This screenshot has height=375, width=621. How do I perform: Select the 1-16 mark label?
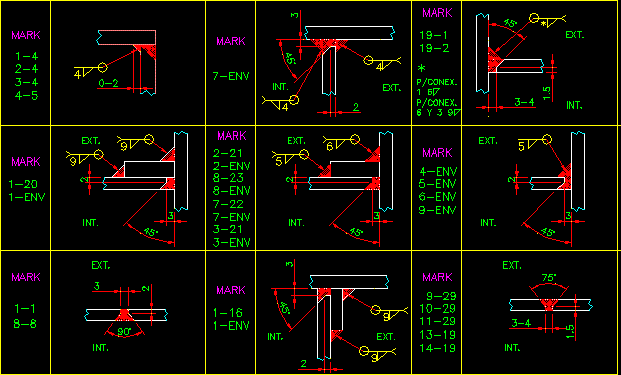point(228,313)
